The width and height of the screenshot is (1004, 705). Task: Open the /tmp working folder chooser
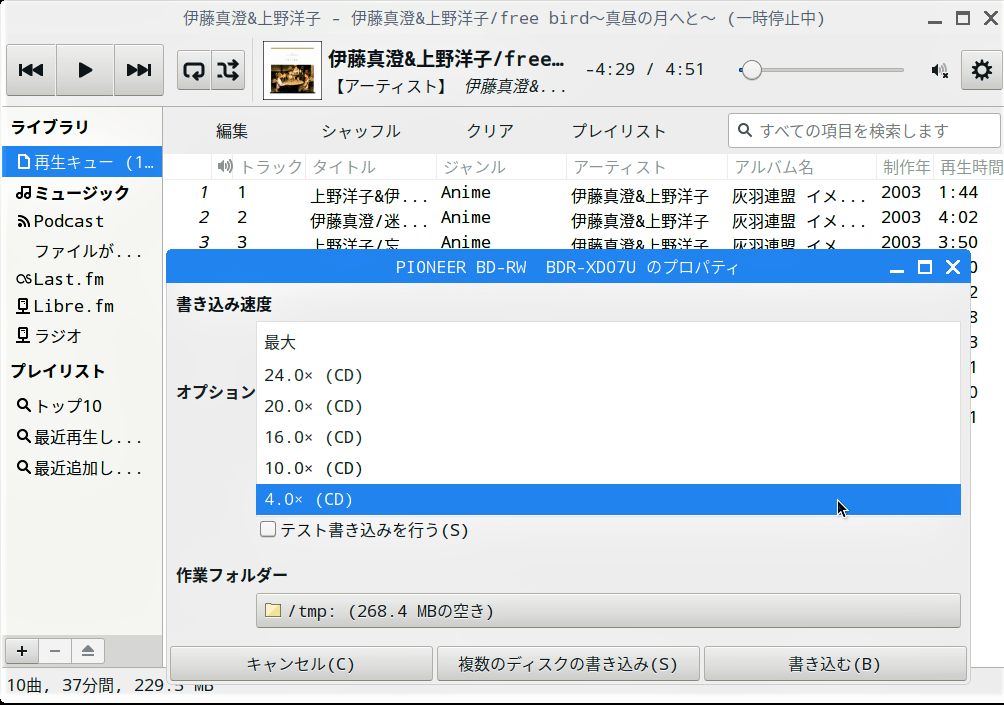tap(608, 610)
